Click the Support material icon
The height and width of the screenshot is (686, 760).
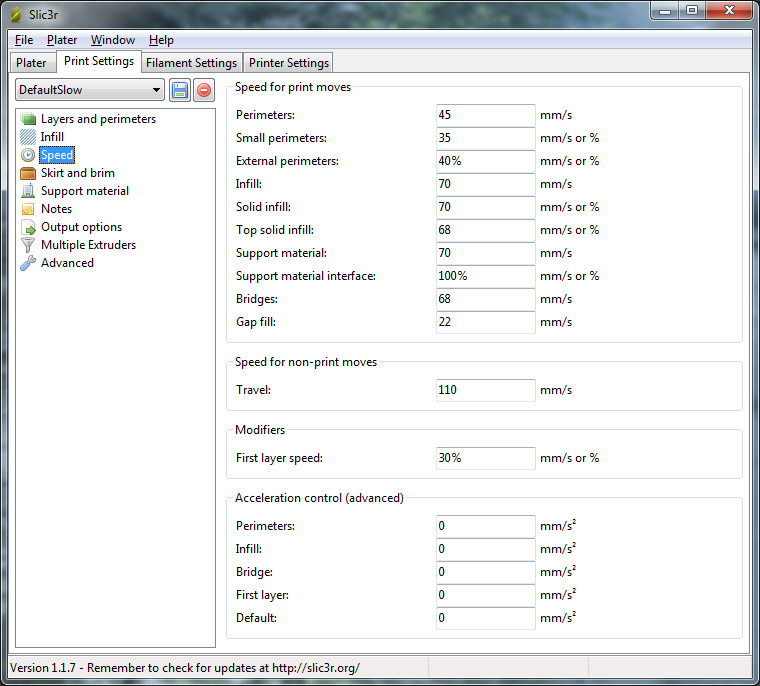(28, 191)
